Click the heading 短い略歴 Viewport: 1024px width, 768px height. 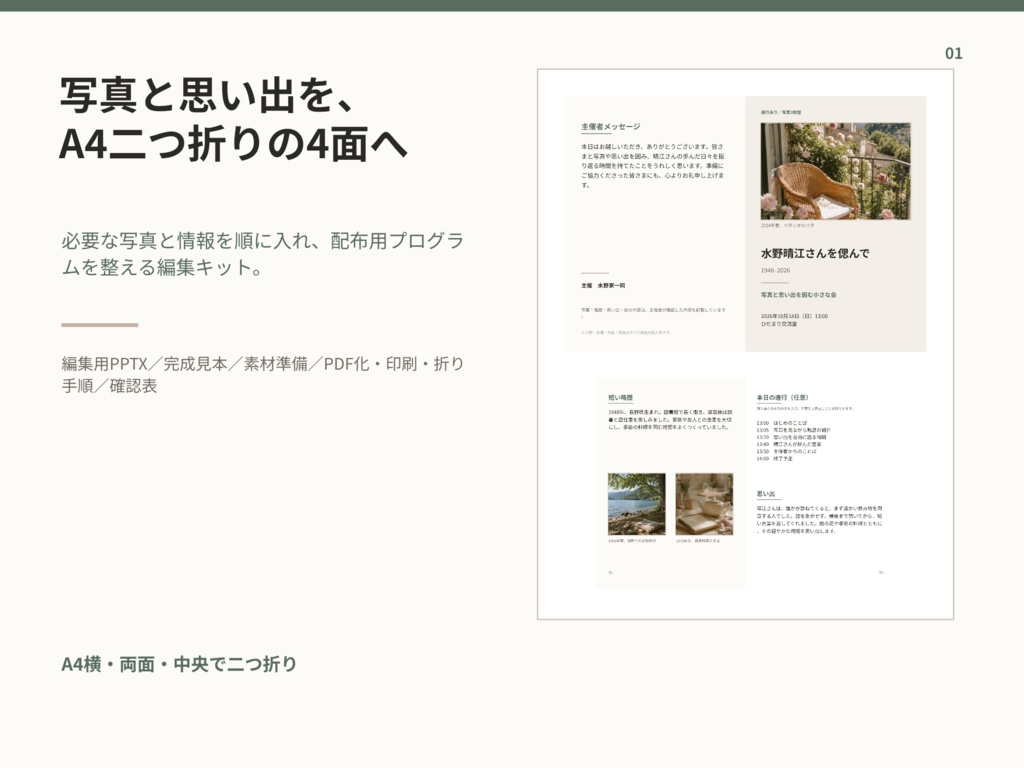tap(620, 397)
